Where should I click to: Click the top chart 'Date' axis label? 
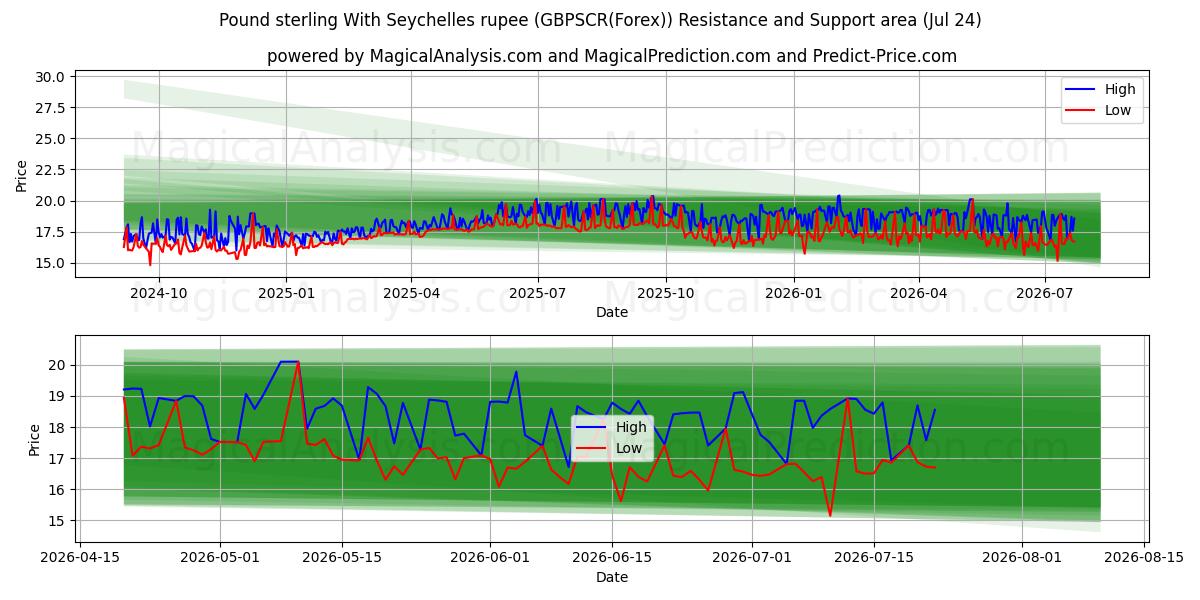click(612, 312)
